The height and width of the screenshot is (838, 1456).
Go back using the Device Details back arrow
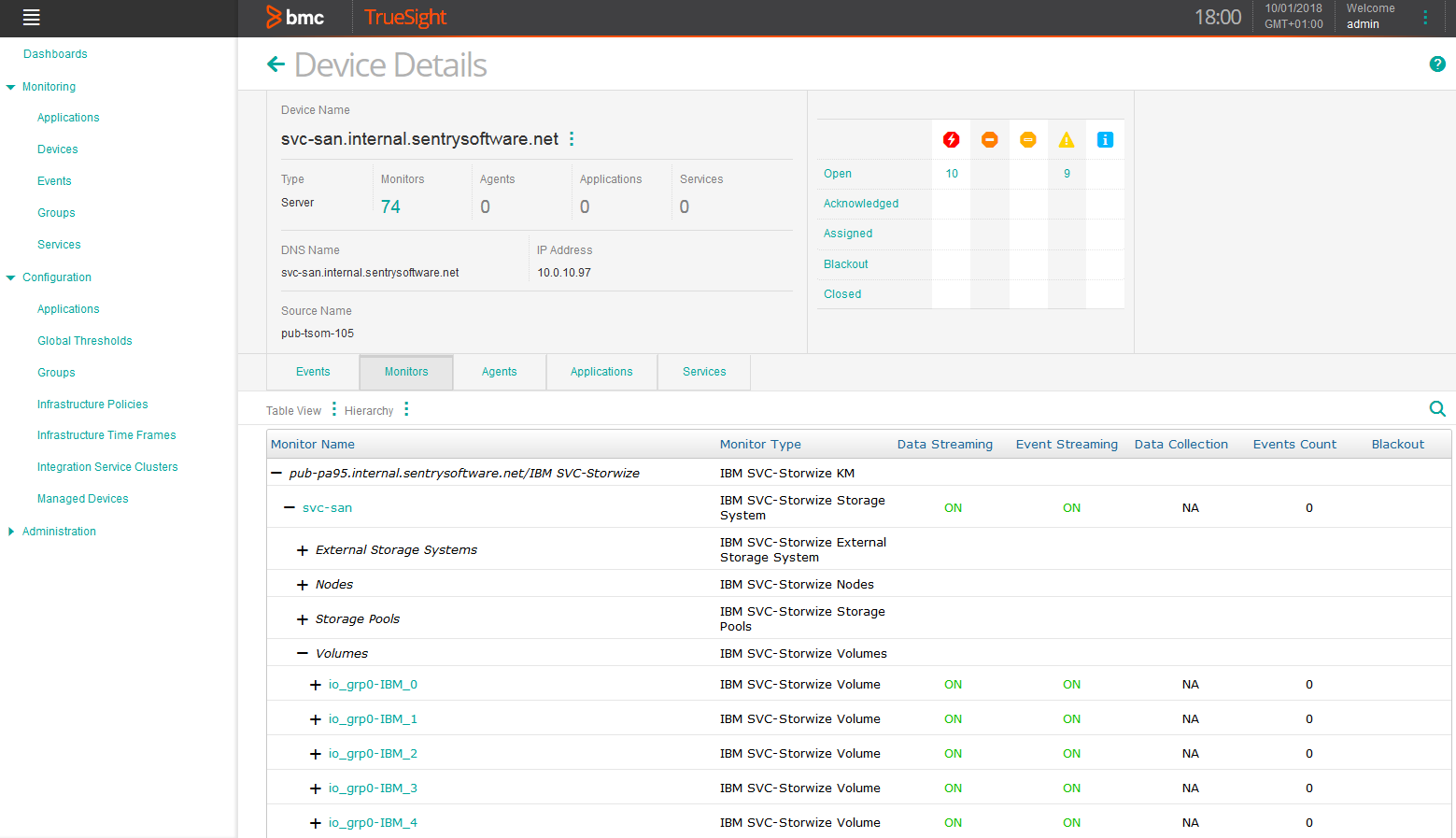point(276,64)
